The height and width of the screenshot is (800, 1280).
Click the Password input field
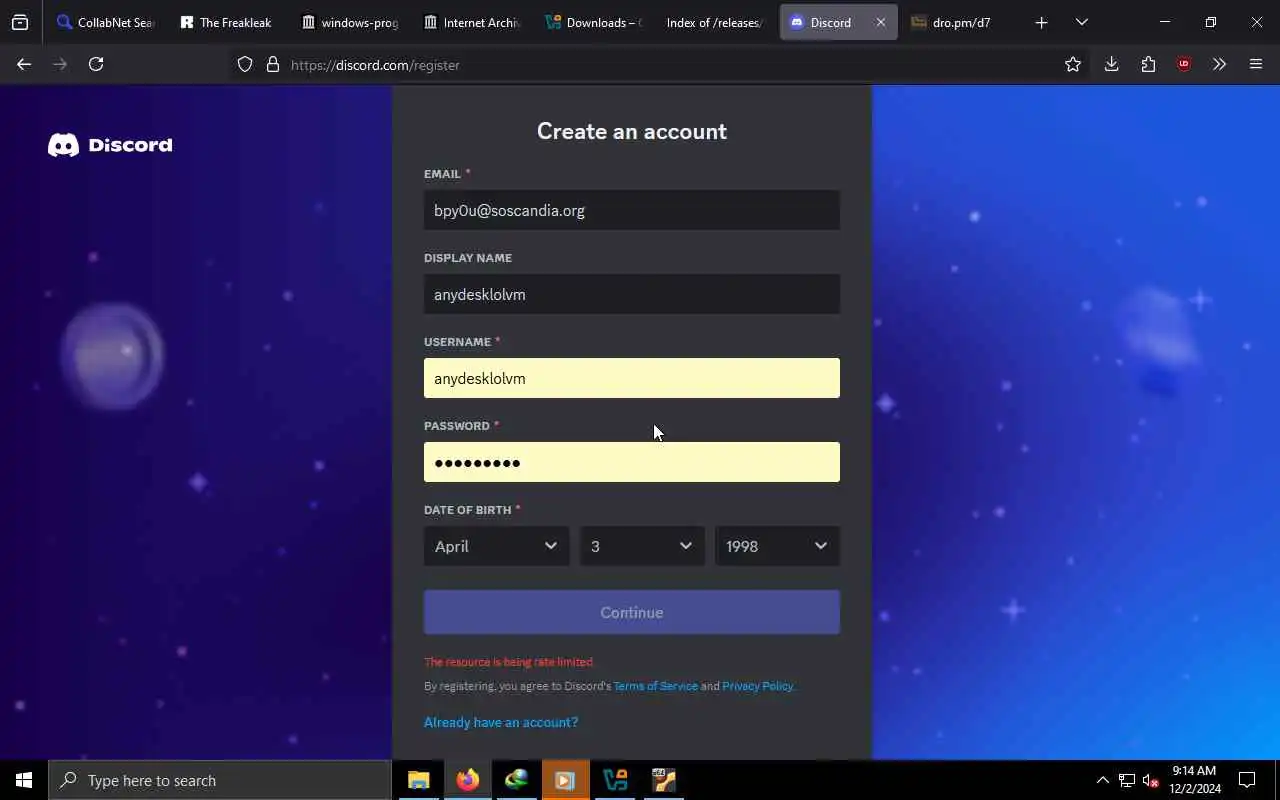(632, 462)
